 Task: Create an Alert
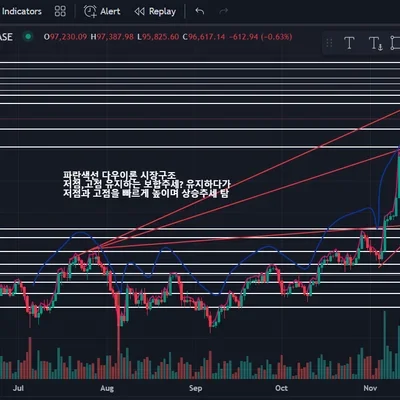click(x=102, y=12)
